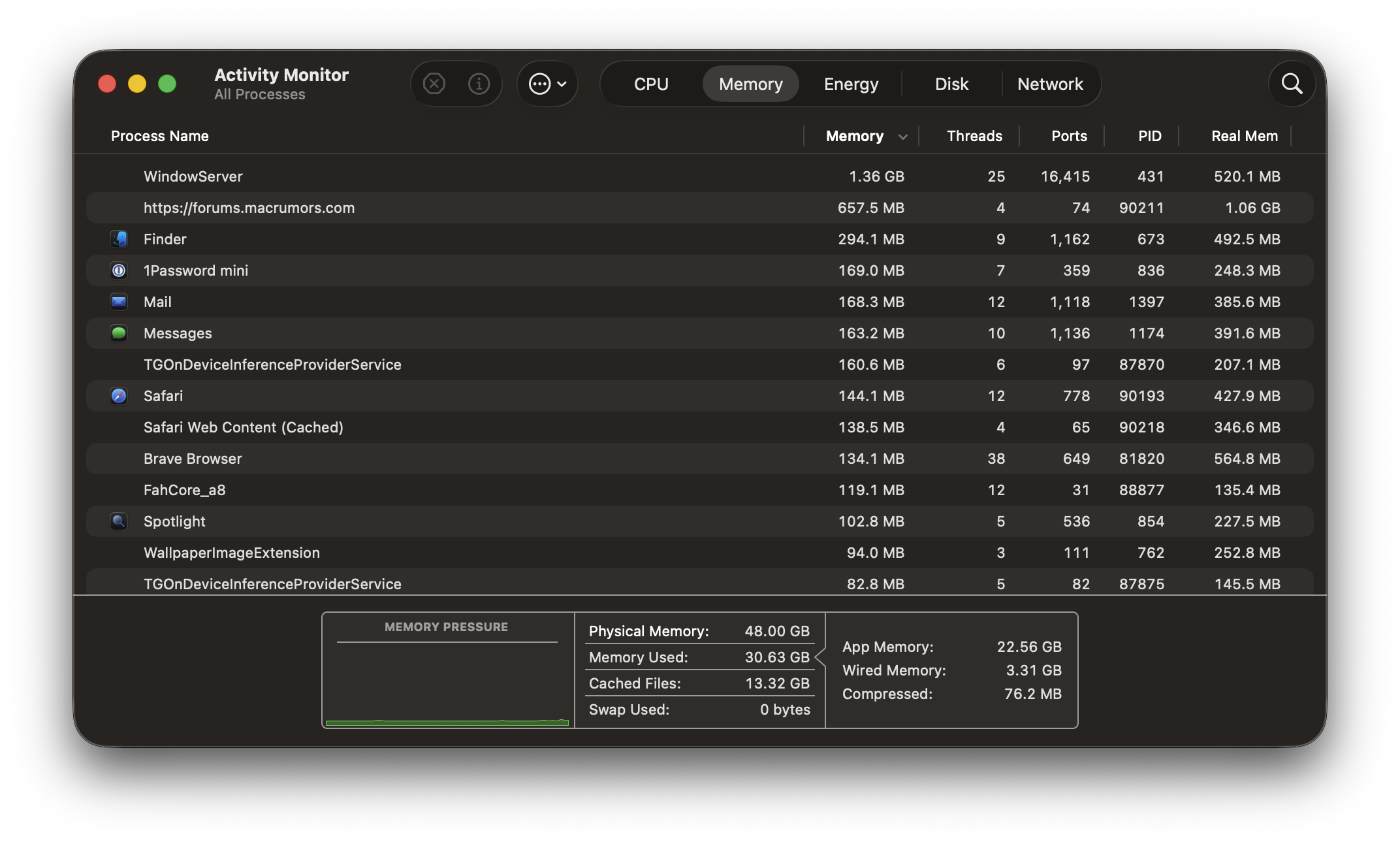Switch to the Energy tab
Screen dimensions: 1400x844
851,84
